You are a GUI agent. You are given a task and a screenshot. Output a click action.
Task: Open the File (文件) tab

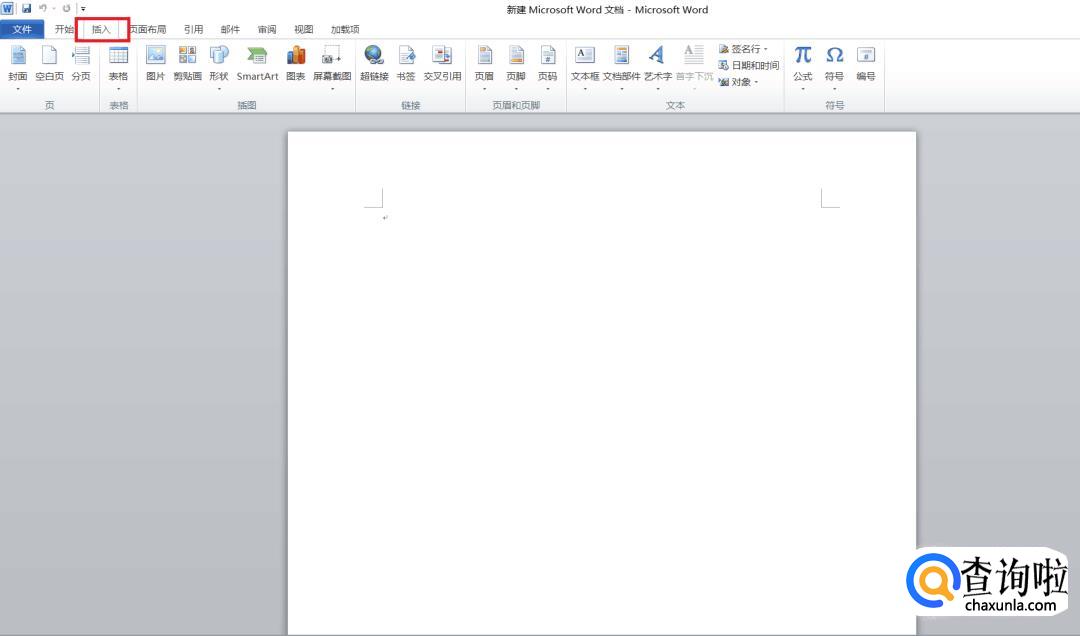pyautogui.click(x=22, y=29)
